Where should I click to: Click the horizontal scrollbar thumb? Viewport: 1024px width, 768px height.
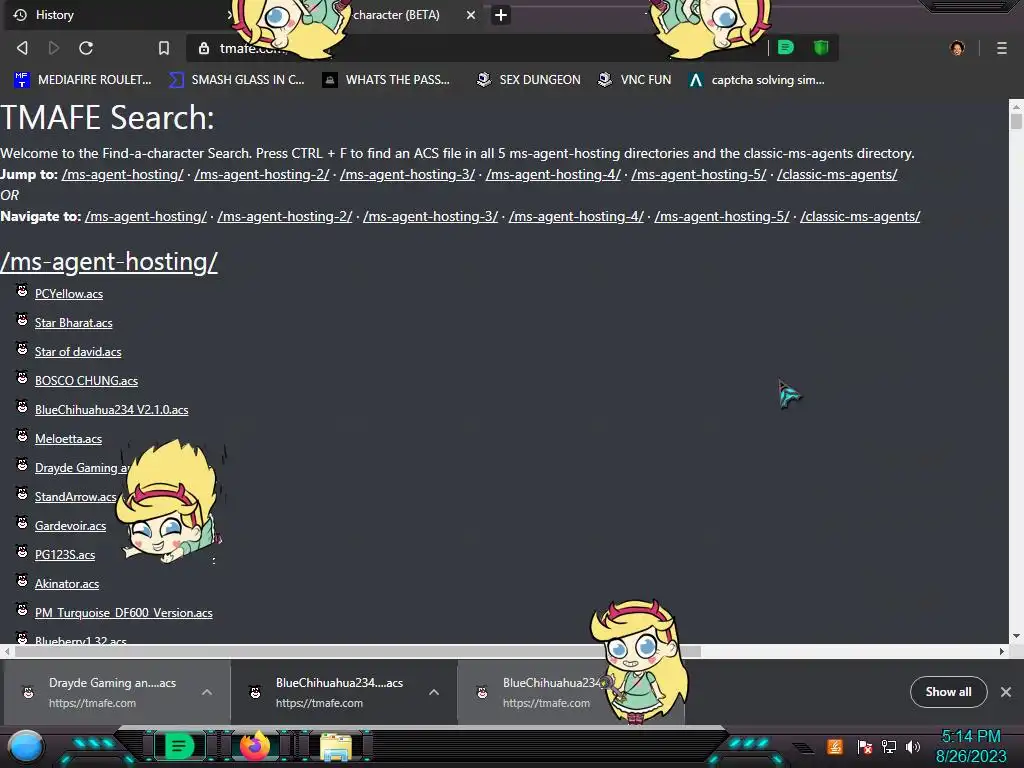tap(357, 651)
